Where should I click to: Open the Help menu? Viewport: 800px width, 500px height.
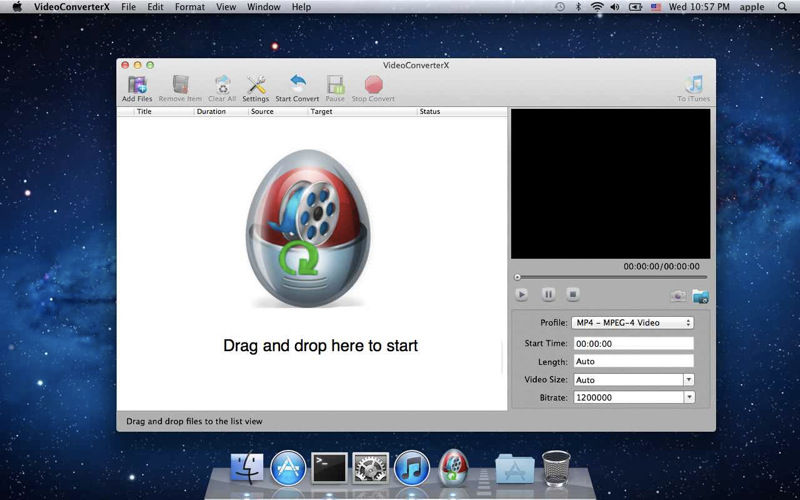point(301,7)
